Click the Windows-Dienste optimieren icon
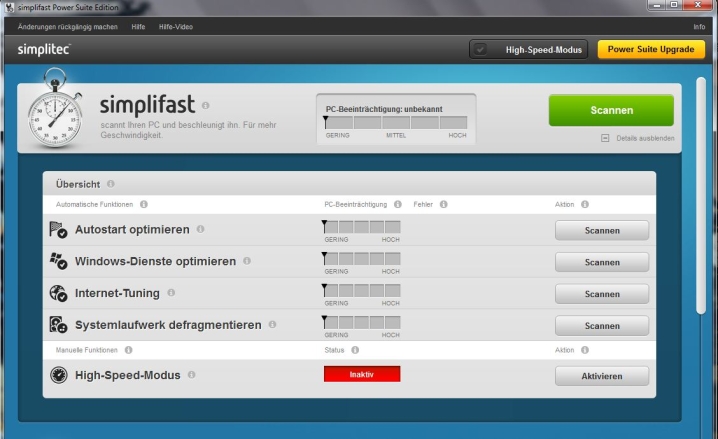The image size is (718, 439). pyautogui.click(x=58, y=262)
